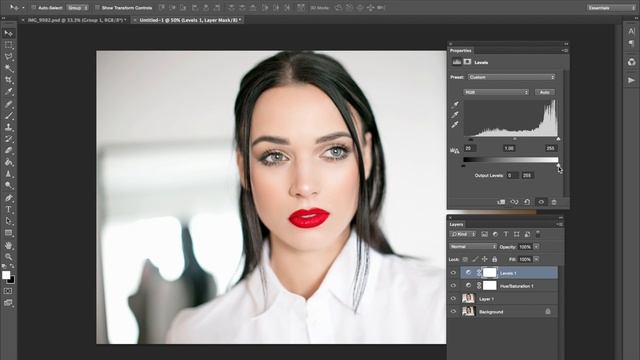Hide the Hue/Saturation 1 layer
Viewport: 640px width, 360px height.
453,286
